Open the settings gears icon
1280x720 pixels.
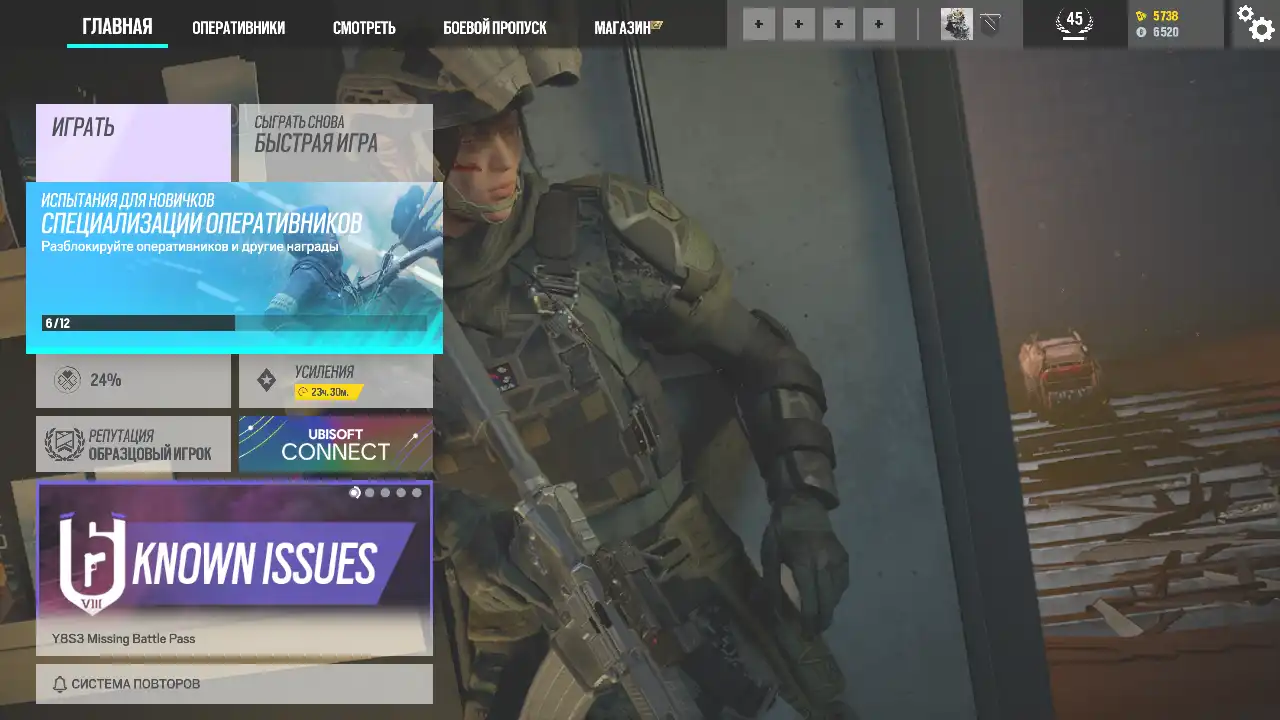1255,23
